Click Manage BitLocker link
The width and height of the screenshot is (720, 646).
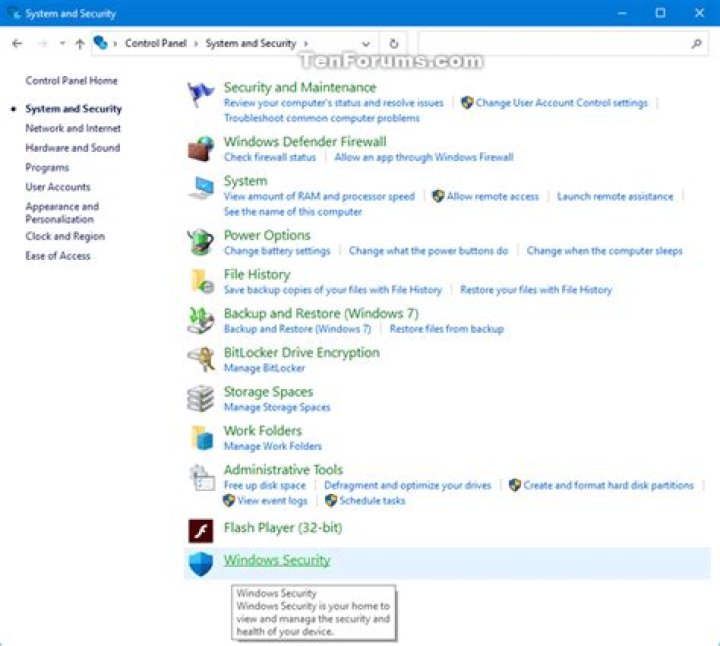(264, 368)
